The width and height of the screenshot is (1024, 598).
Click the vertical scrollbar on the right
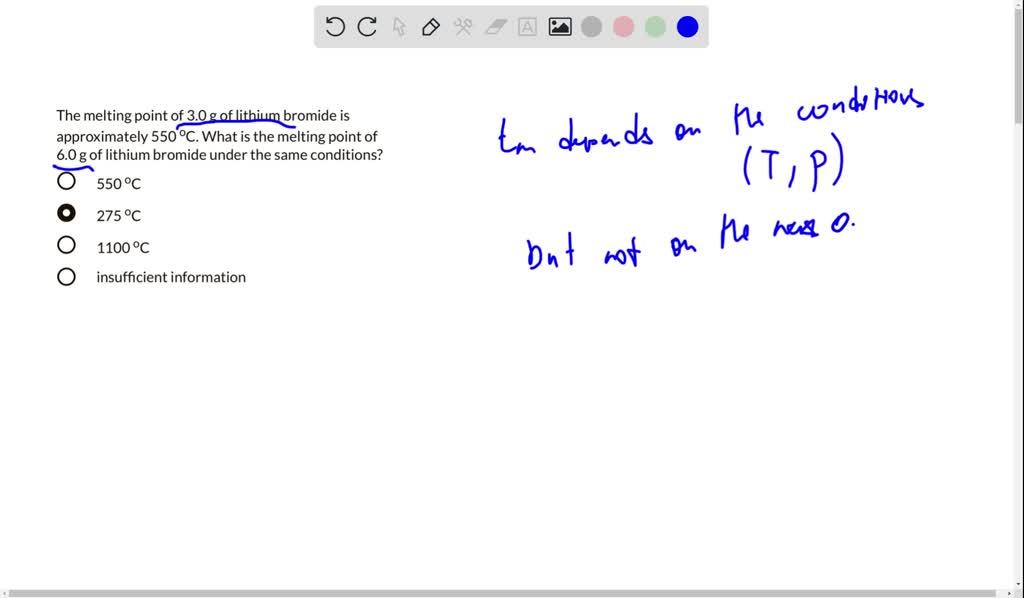[1018, 60]
